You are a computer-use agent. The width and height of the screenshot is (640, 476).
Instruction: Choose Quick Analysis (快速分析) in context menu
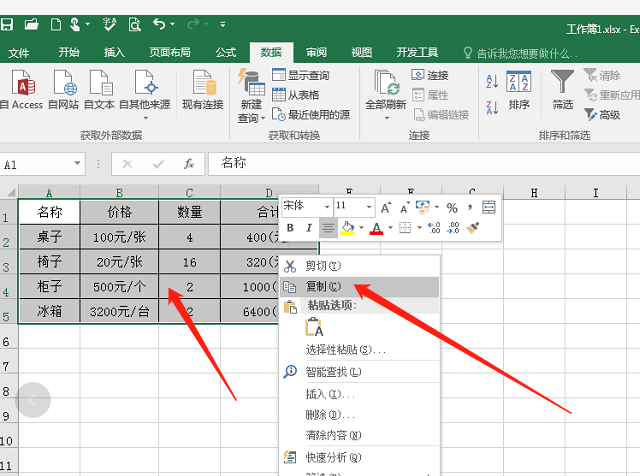click(x=360, y=457)
